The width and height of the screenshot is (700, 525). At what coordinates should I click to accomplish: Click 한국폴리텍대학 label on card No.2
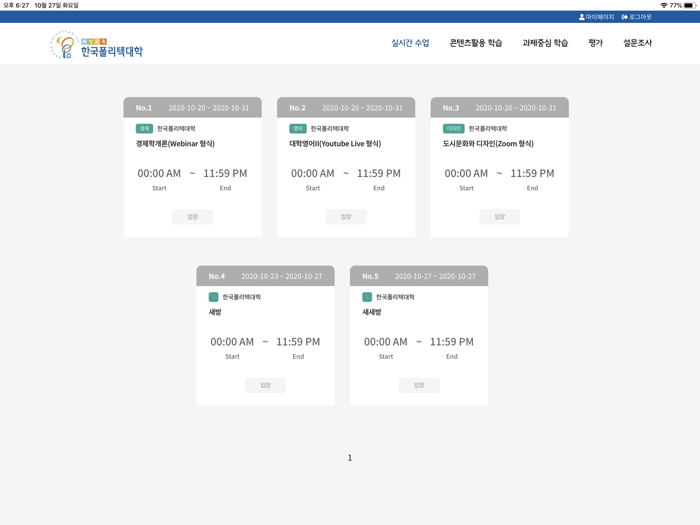click(330, 129)
